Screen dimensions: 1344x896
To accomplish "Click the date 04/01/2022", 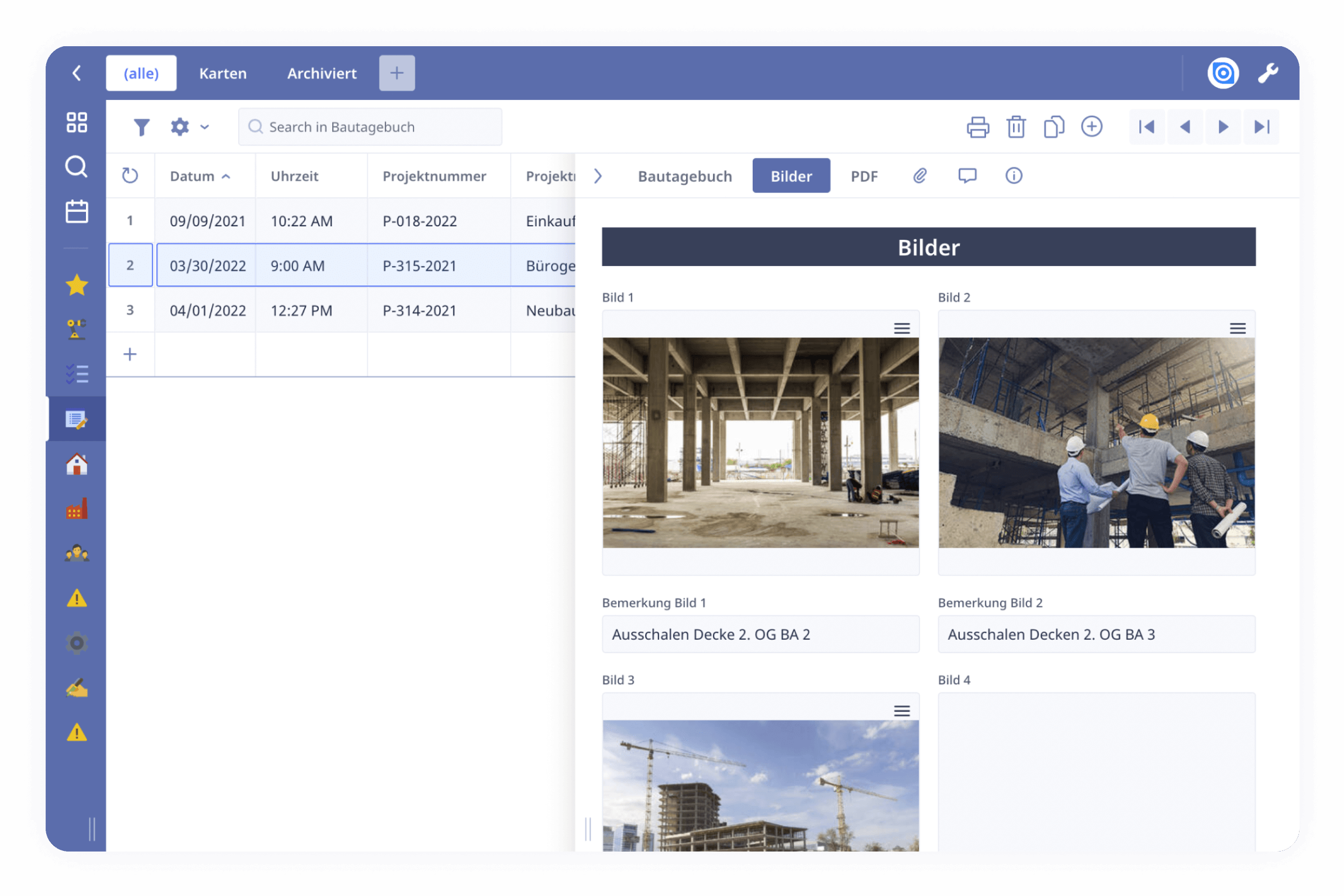I will 208,310.
